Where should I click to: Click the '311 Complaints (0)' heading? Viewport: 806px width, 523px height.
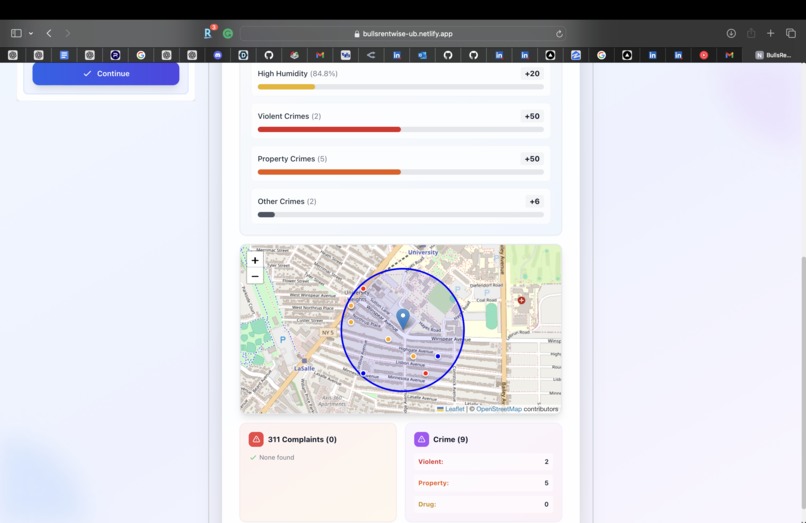(302, 439)
